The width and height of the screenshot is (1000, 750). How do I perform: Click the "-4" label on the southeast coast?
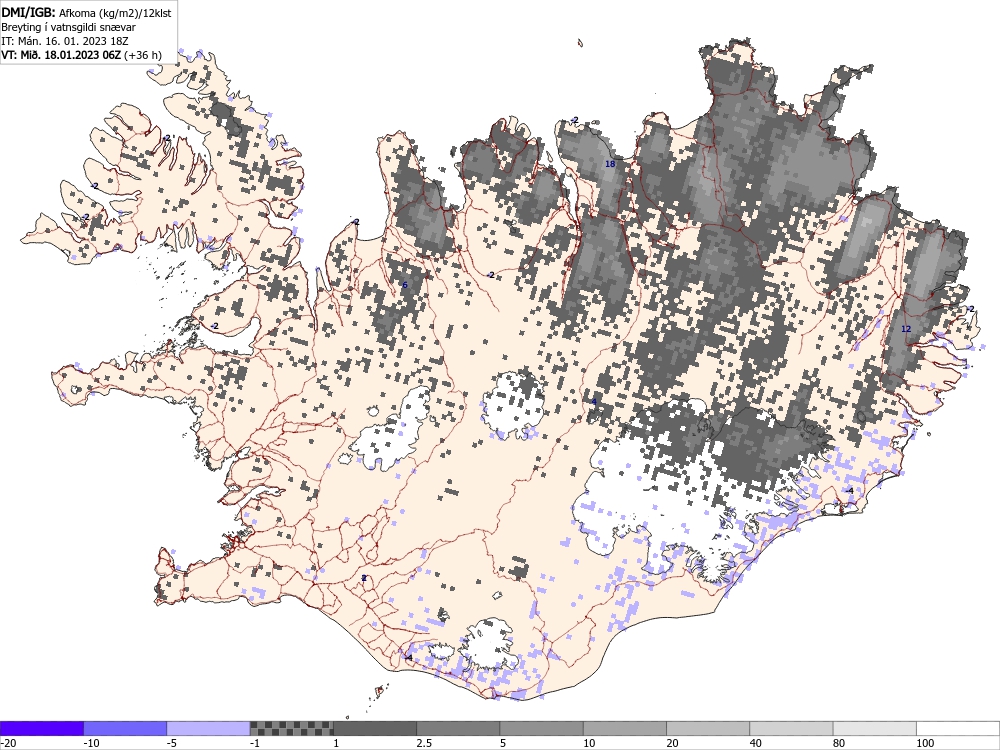click(x=849, y=490)
